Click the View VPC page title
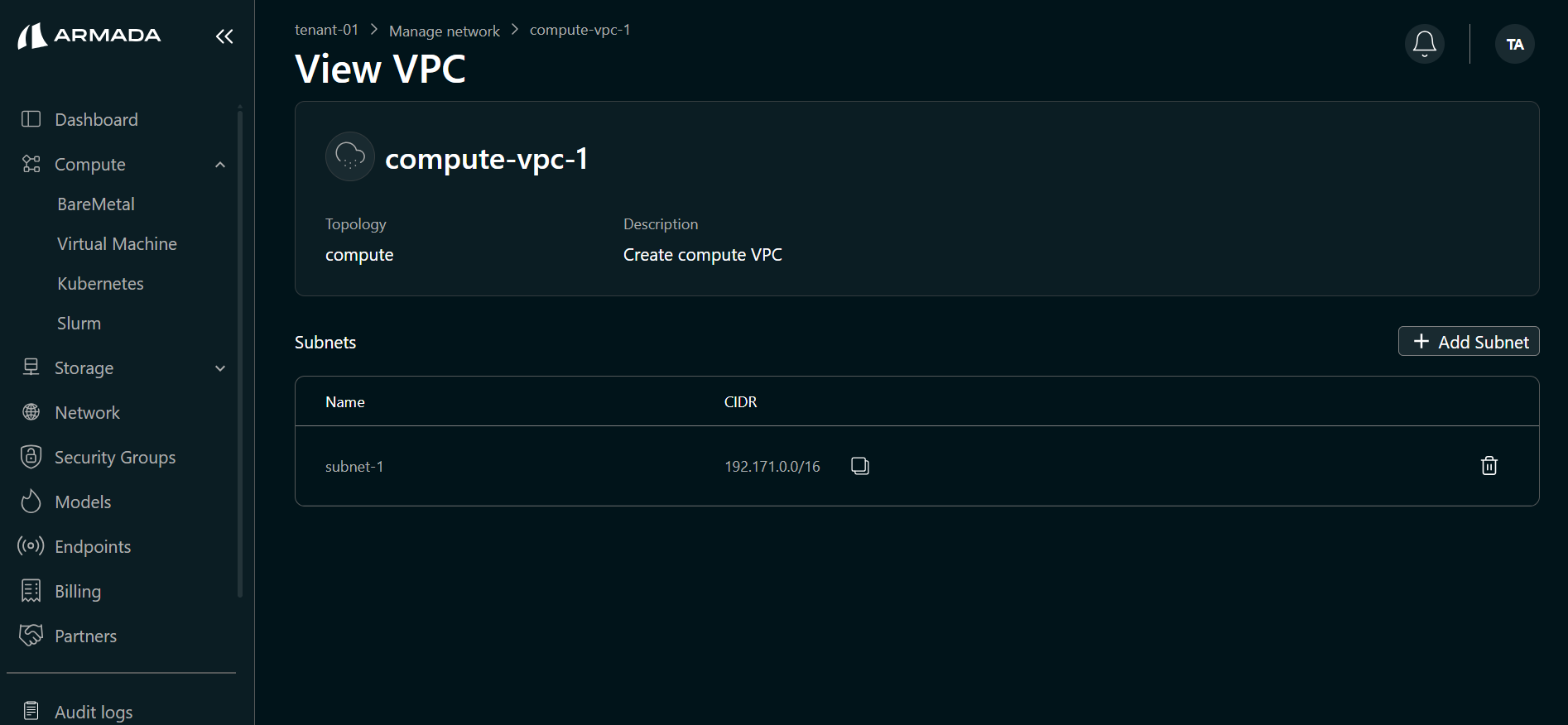 pos(380,69)
